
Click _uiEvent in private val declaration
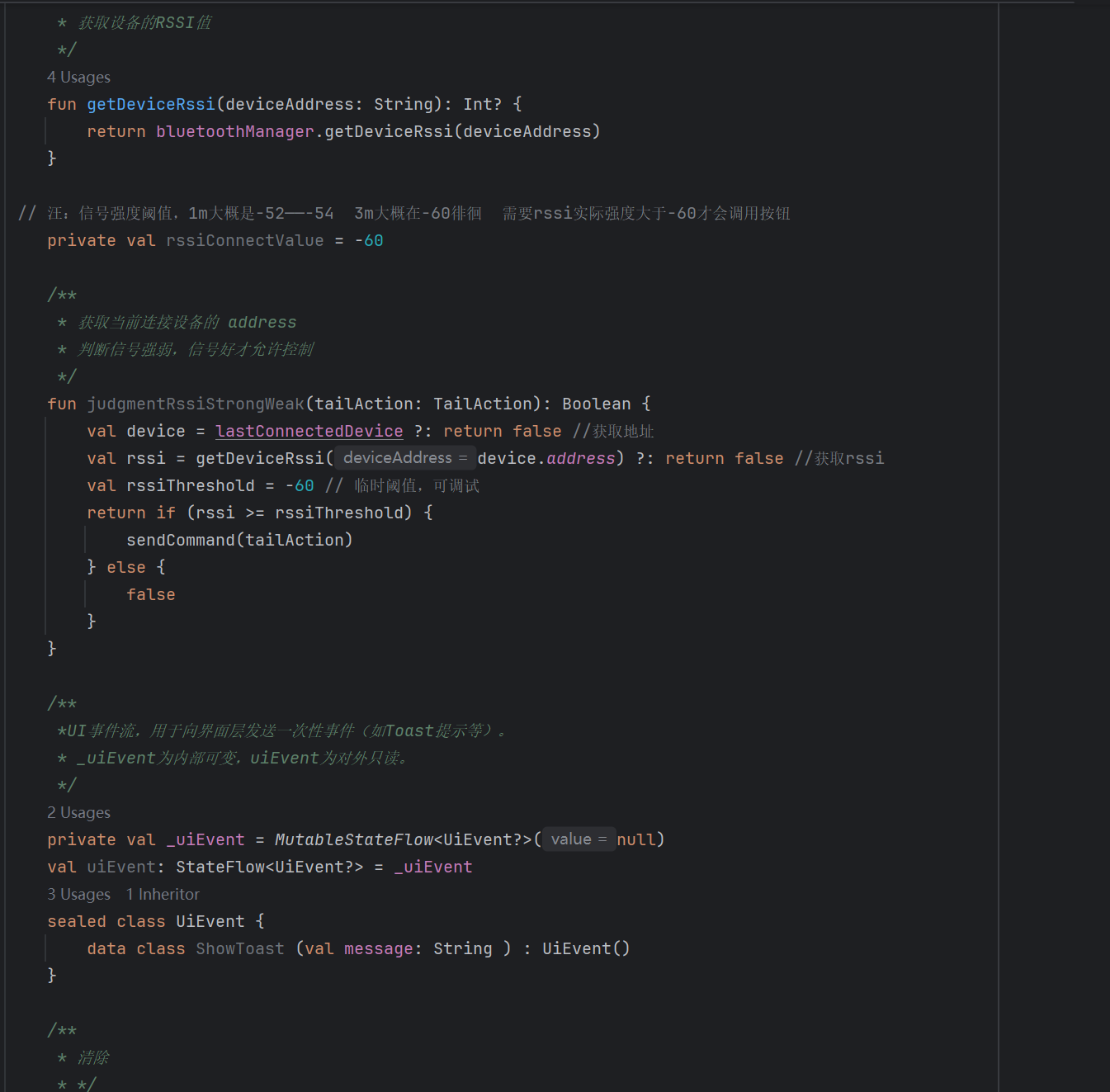coord(205,839)
